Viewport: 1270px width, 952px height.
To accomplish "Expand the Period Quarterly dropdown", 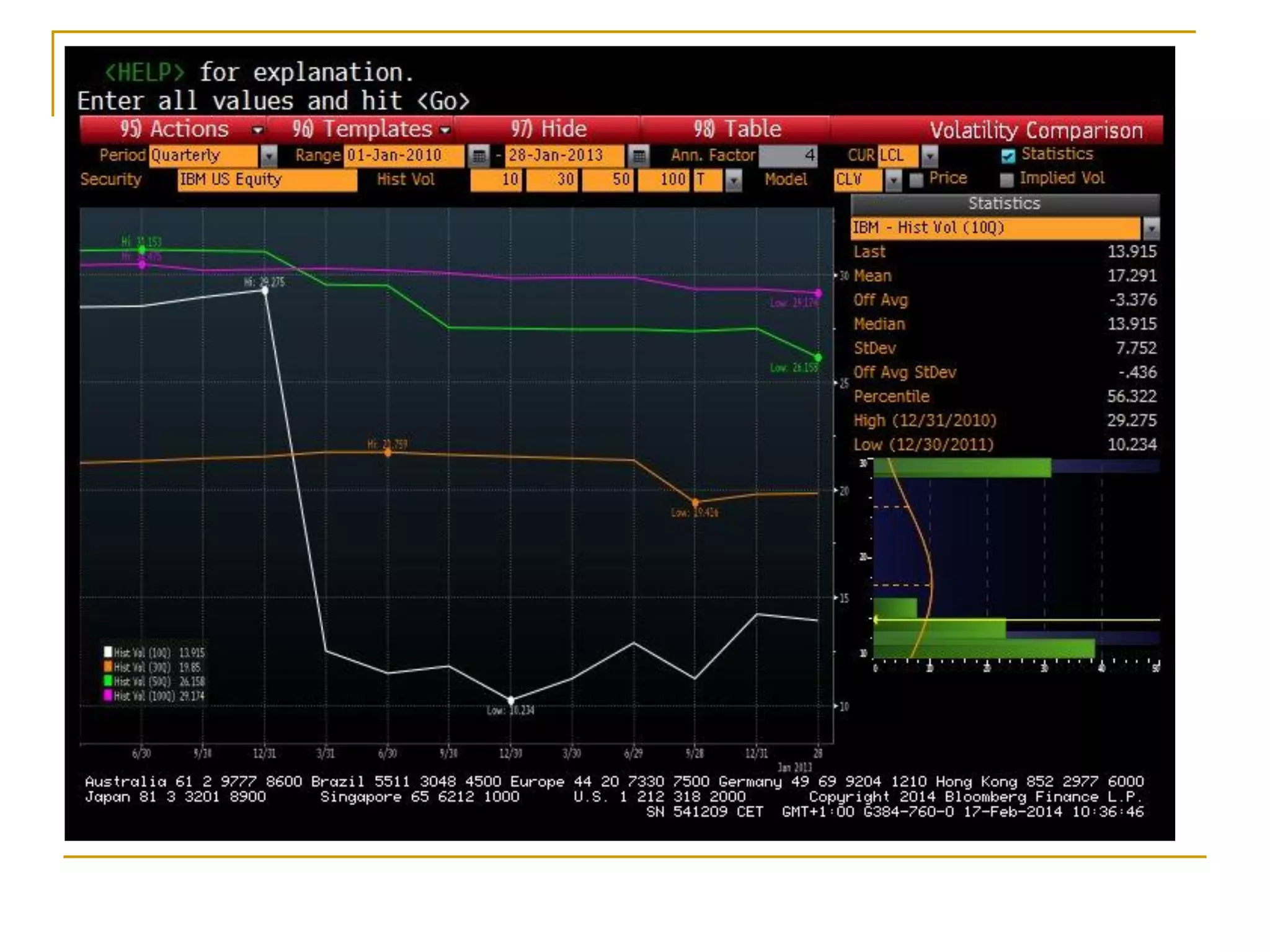I will (x=269, y=156).
